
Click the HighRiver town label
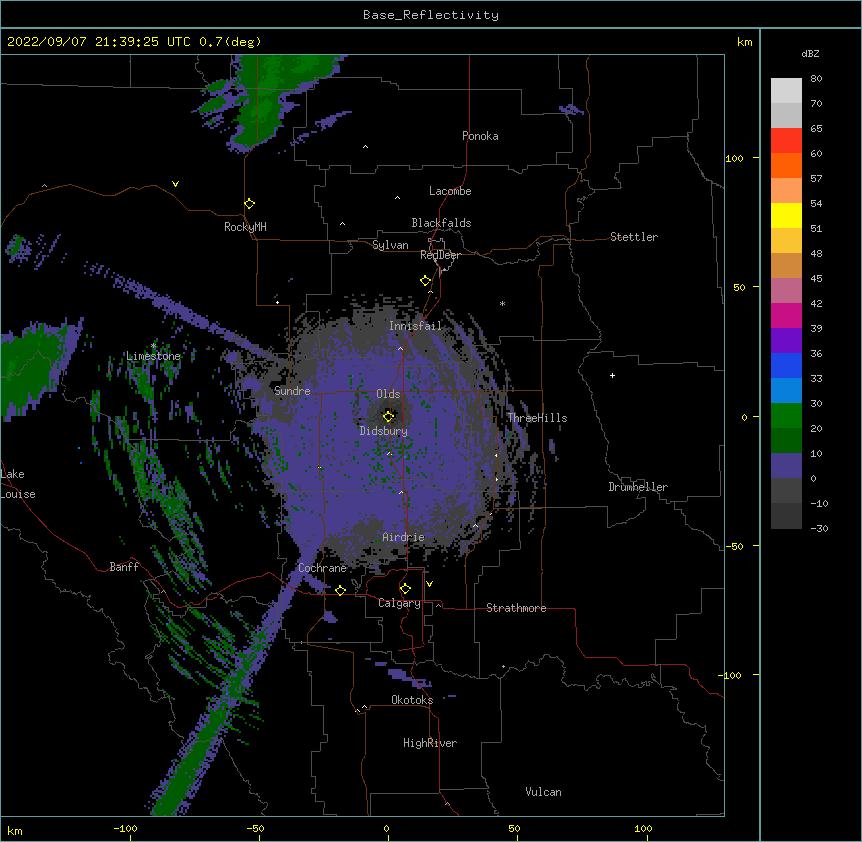coord(430,743)
